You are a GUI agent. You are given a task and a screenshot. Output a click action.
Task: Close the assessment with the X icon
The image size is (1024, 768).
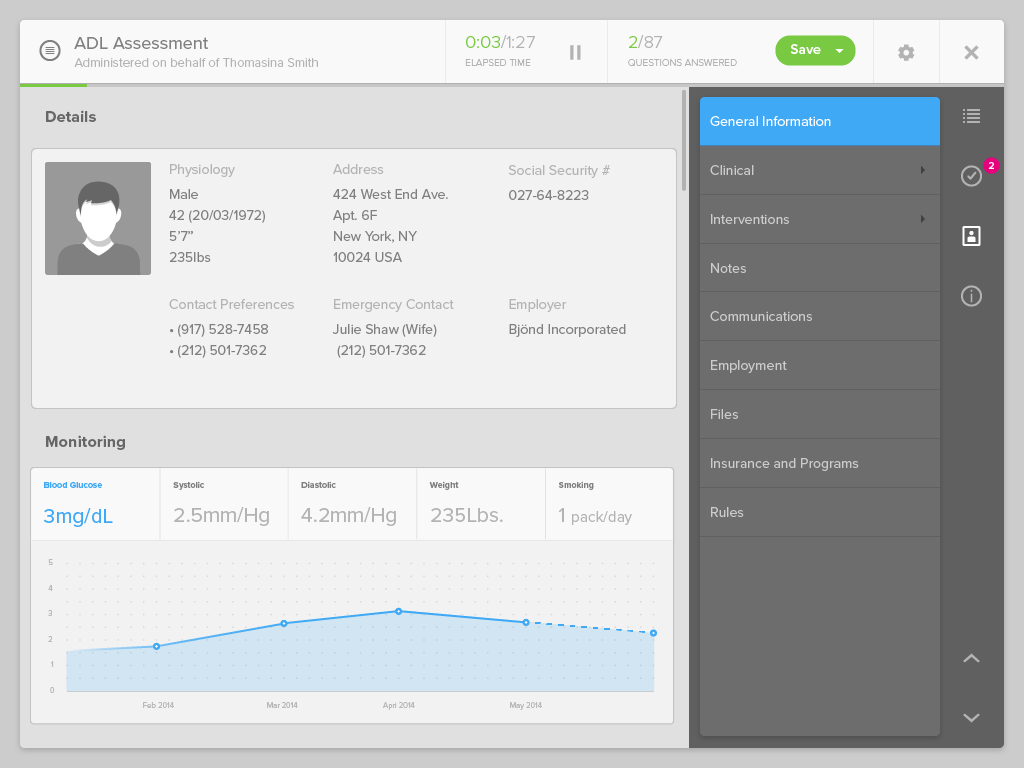[x=971, y=52]
